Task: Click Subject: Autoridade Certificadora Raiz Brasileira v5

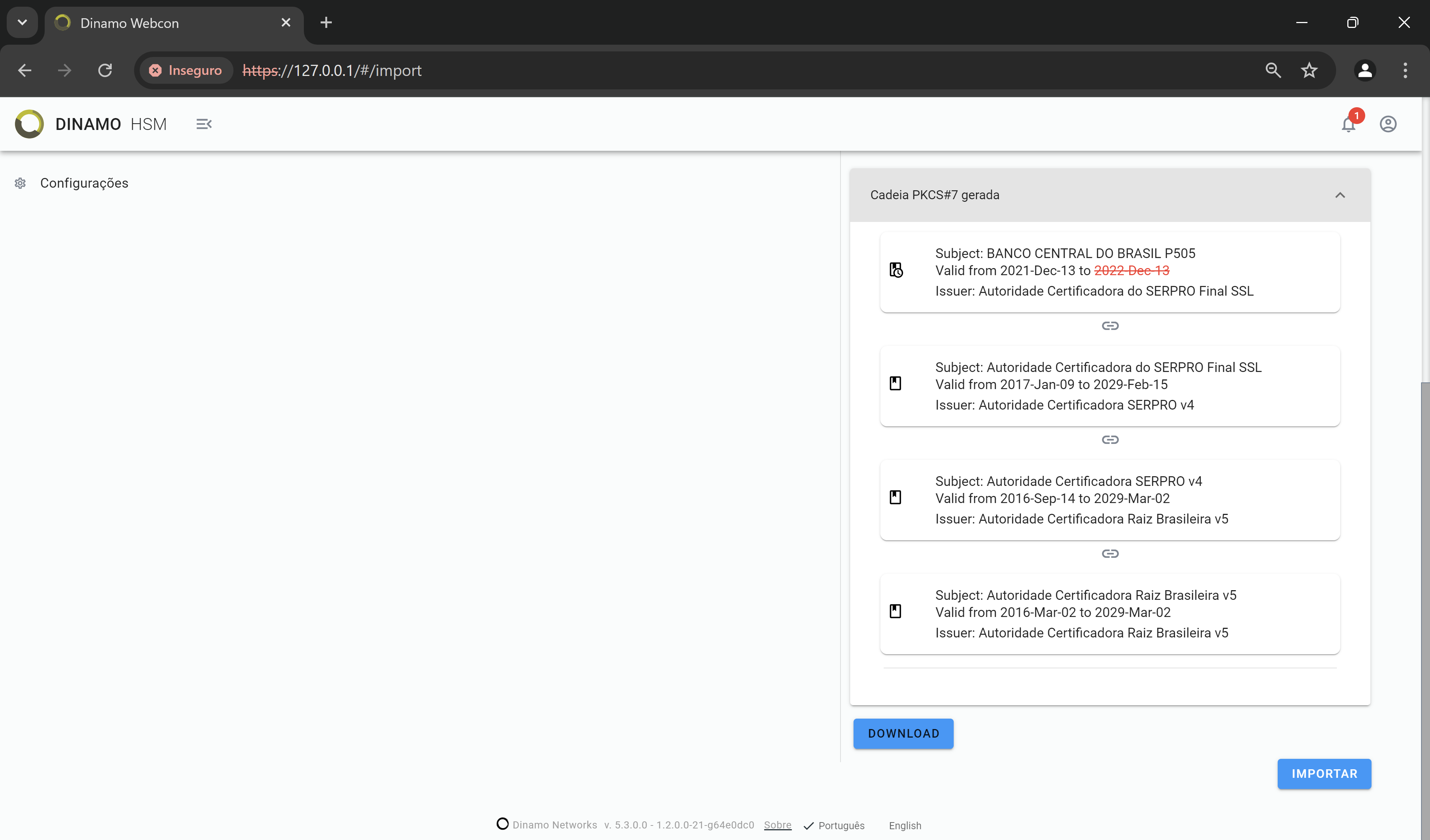Action: click(x=1086, y=595)
